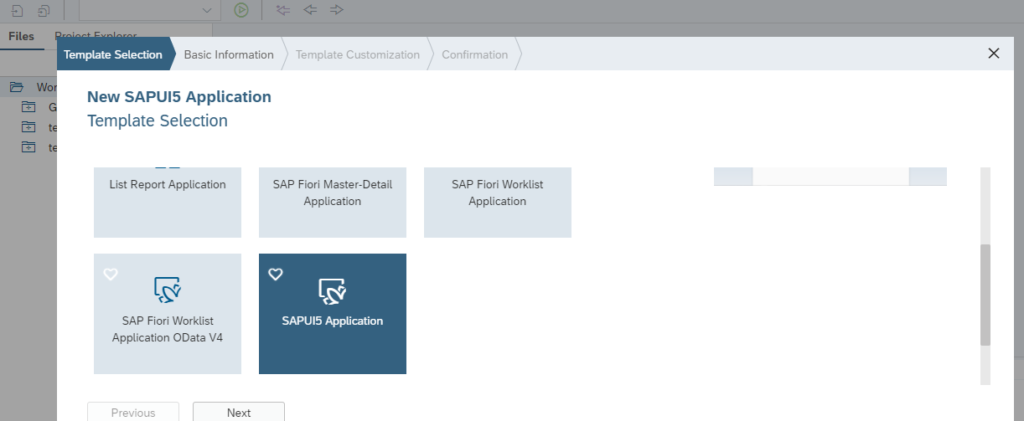Switch to the Files tab

pos(22,36)
